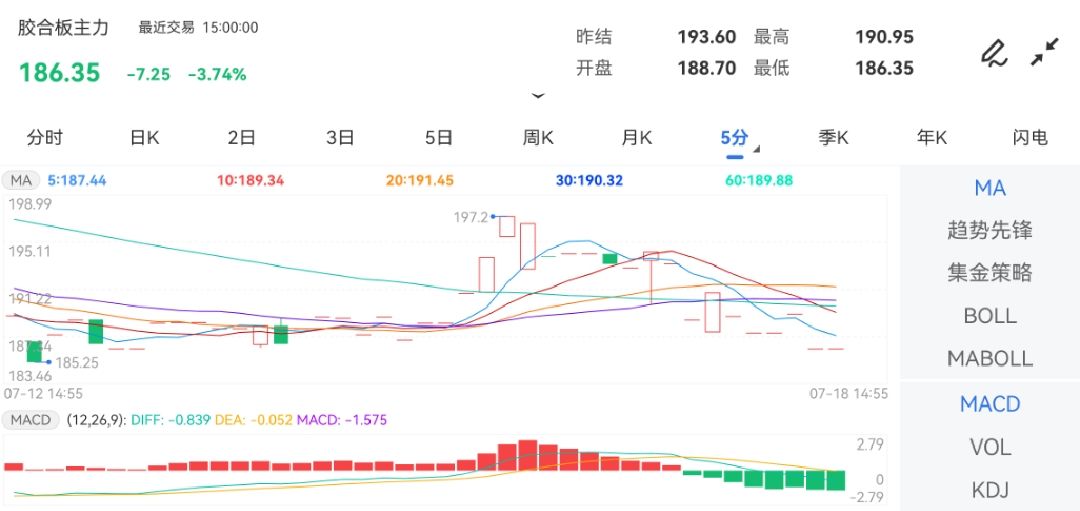The image size is (1080, 511).
Task: Enable the BOLL overlay indicator
Action: coord(989,316)
